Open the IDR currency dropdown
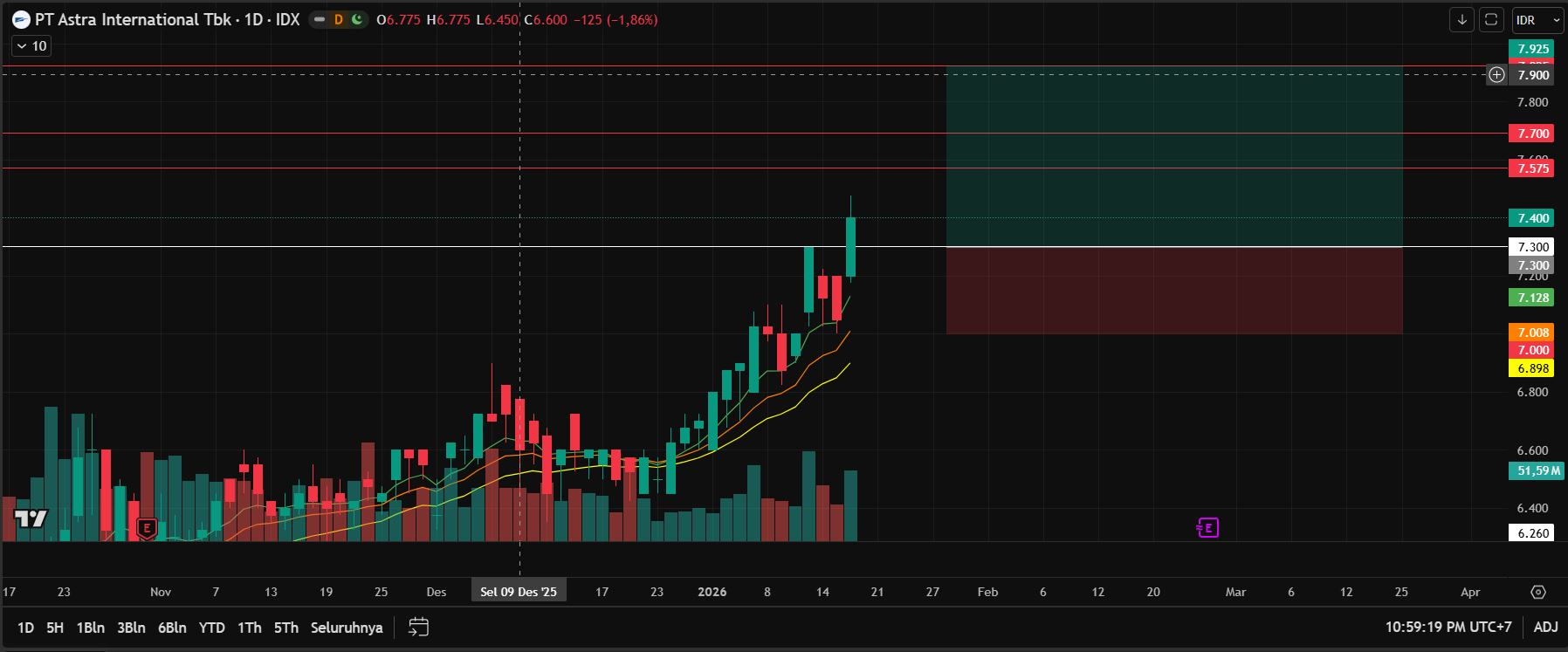Viewport: 1568px width, 652px height. 1537,20
